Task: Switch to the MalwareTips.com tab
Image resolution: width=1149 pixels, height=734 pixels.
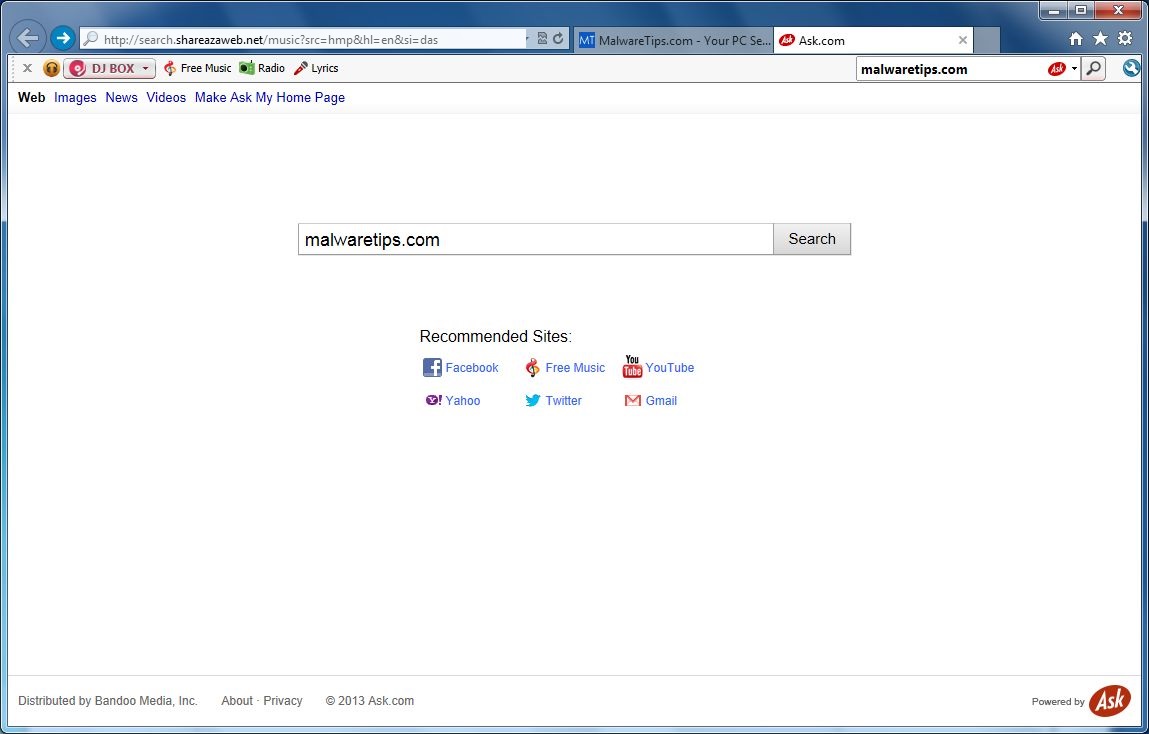Action: coord(673,40)
